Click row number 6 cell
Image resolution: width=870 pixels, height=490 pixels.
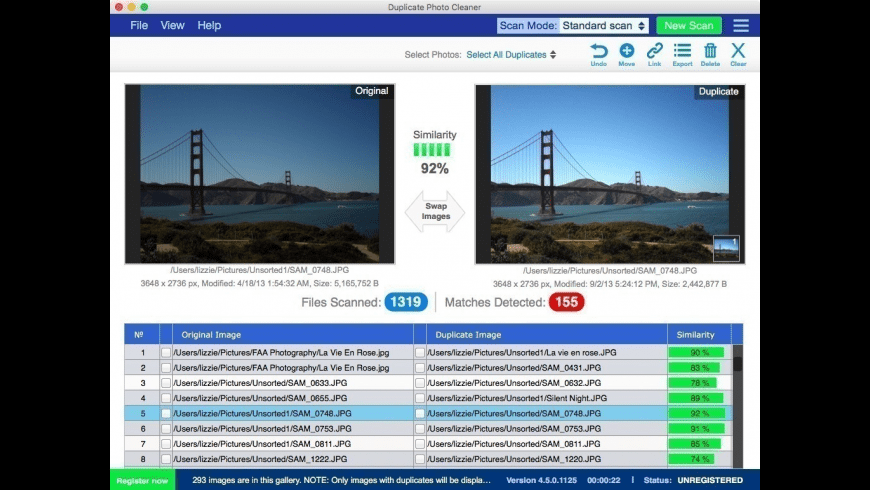tap(143, 428)
